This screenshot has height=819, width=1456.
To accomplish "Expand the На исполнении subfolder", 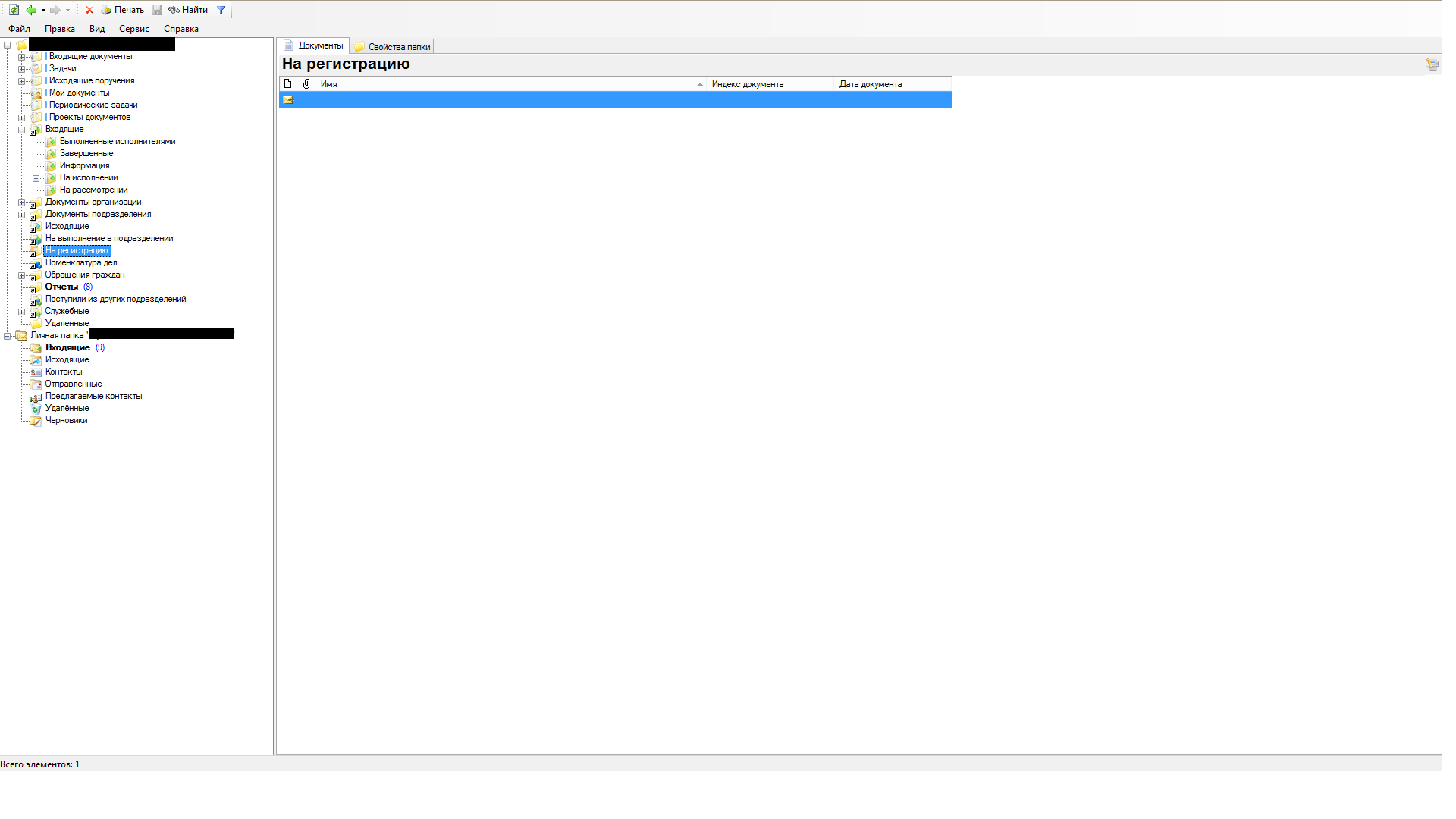I will [36, 178].
